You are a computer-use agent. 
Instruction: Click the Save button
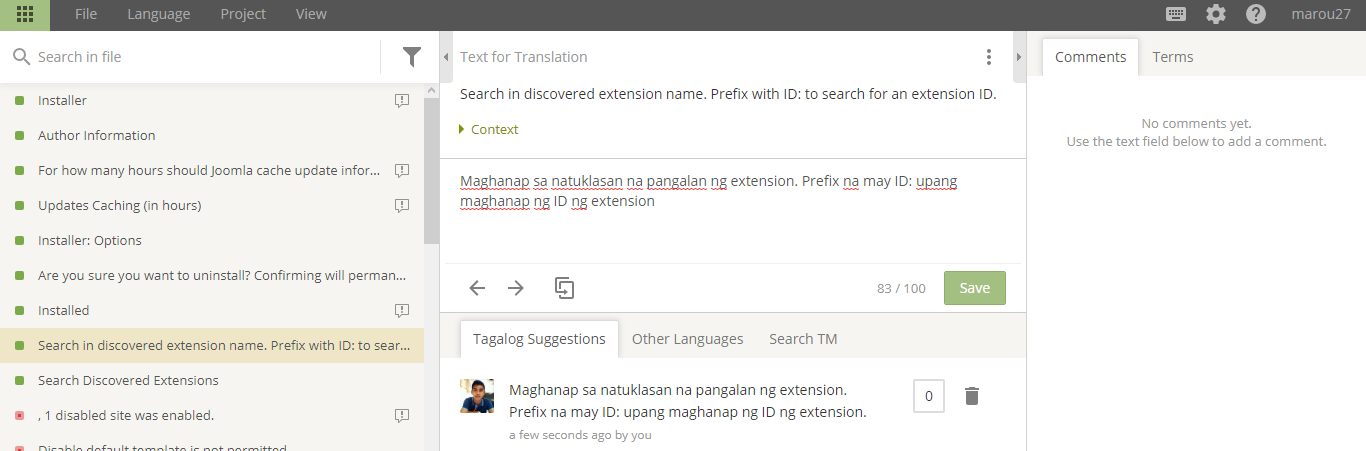coord(975,288)
